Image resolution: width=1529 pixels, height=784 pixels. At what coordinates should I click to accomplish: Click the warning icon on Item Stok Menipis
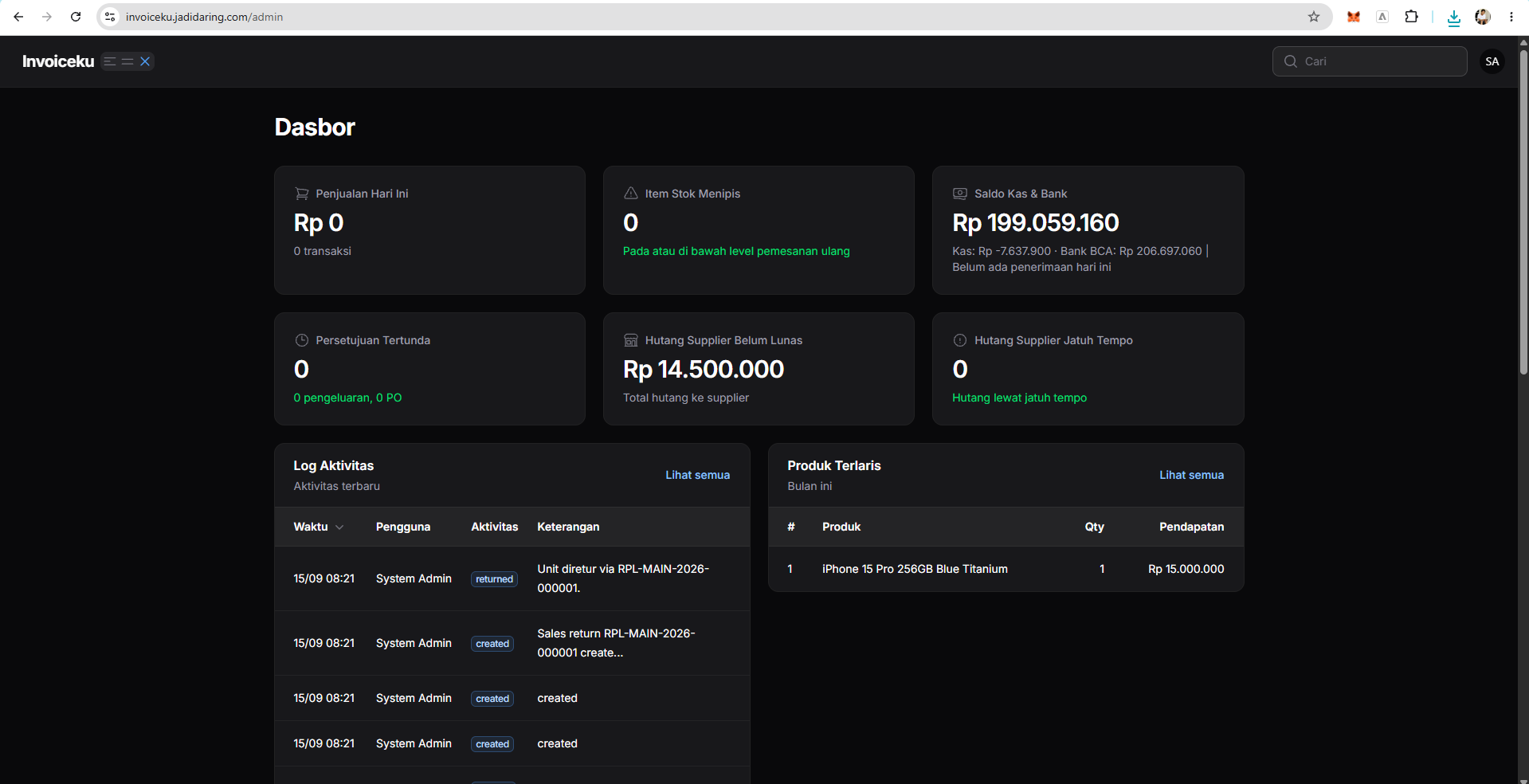[x=631, y=194]
